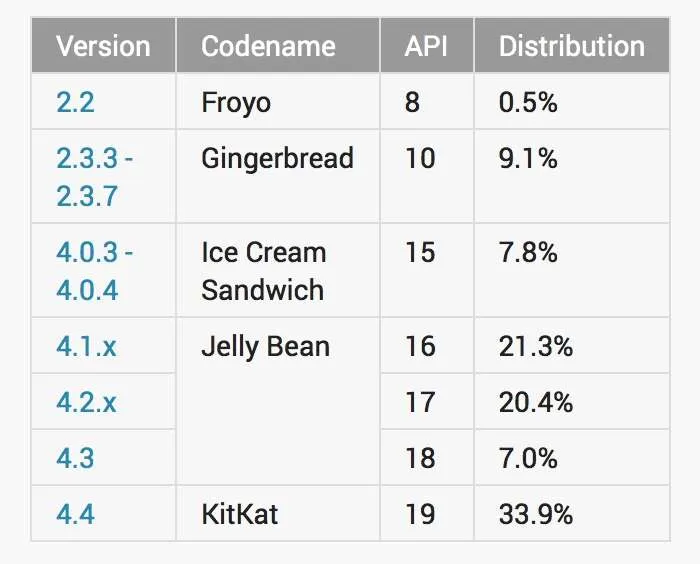700x564 pixels.
Task: Open the 4.0.3 - 4.0.4 version link
Action: 95,271
